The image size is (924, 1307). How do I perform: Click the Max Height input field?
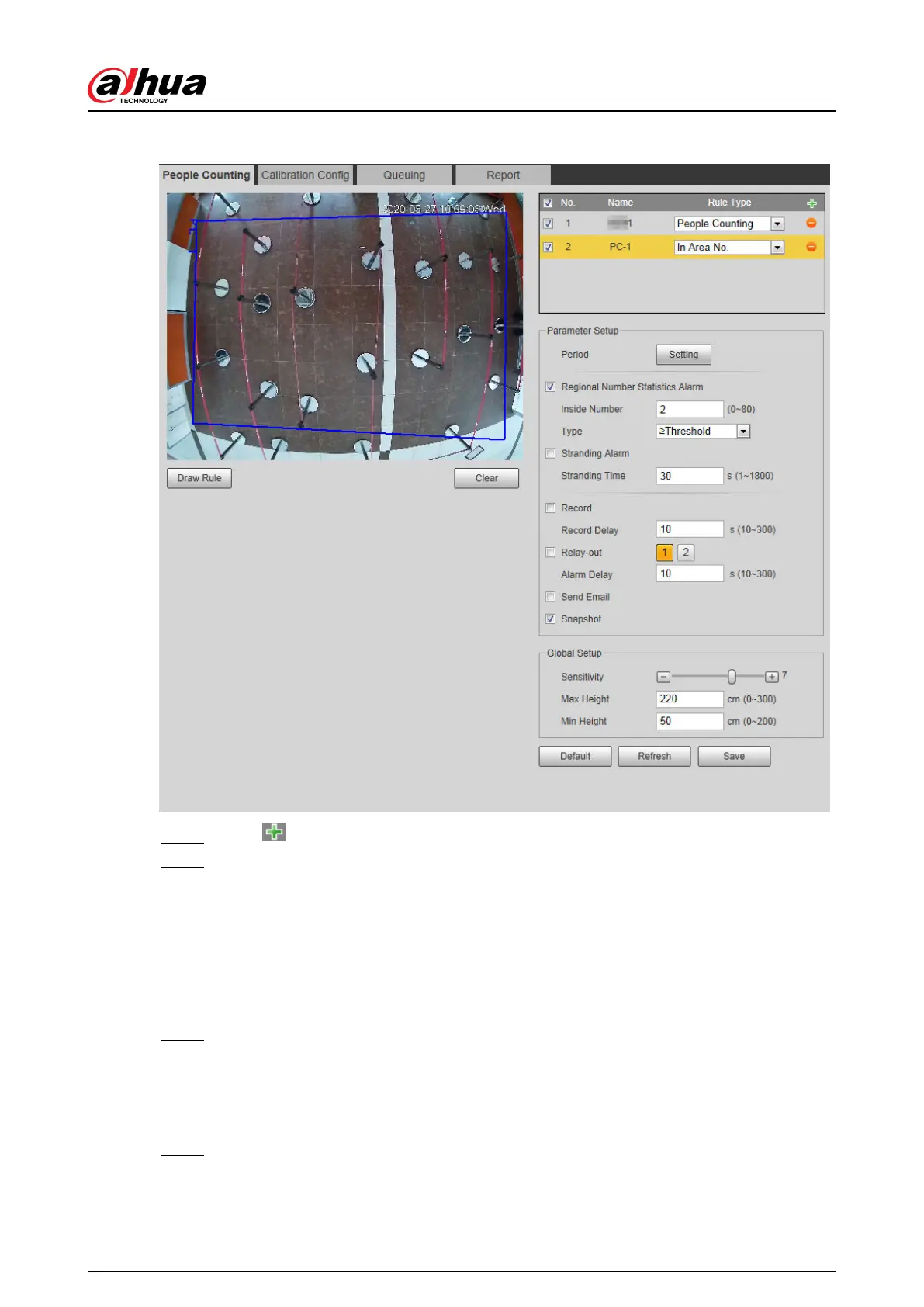(x=690, y=699)
